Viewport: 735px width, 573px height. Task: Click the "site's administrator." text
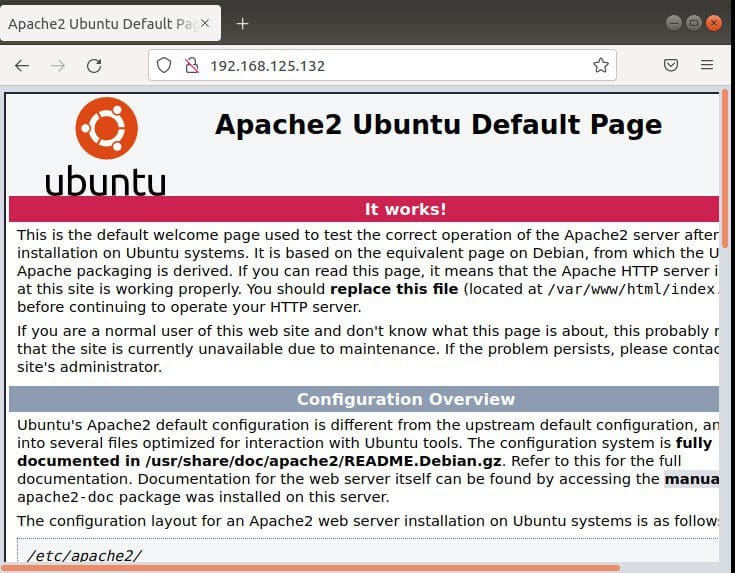[90, 367]
